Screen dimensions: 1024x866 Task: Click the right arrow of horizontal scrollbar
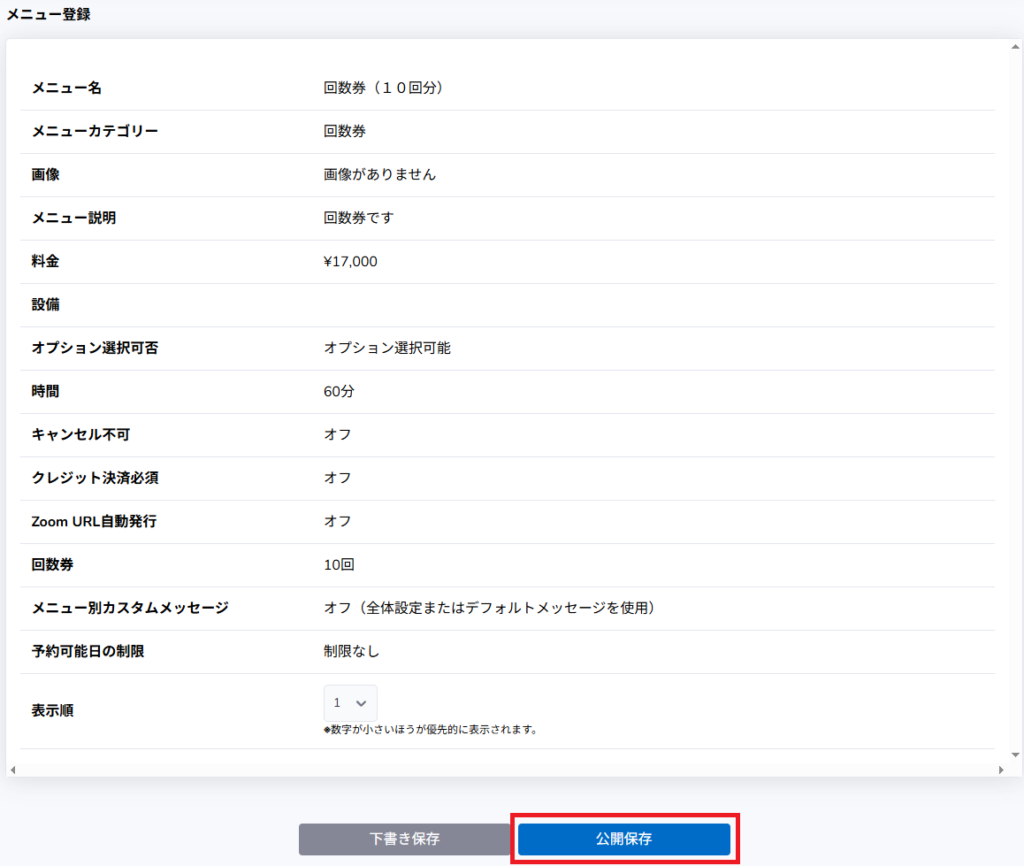click(x=1001, y=770)
